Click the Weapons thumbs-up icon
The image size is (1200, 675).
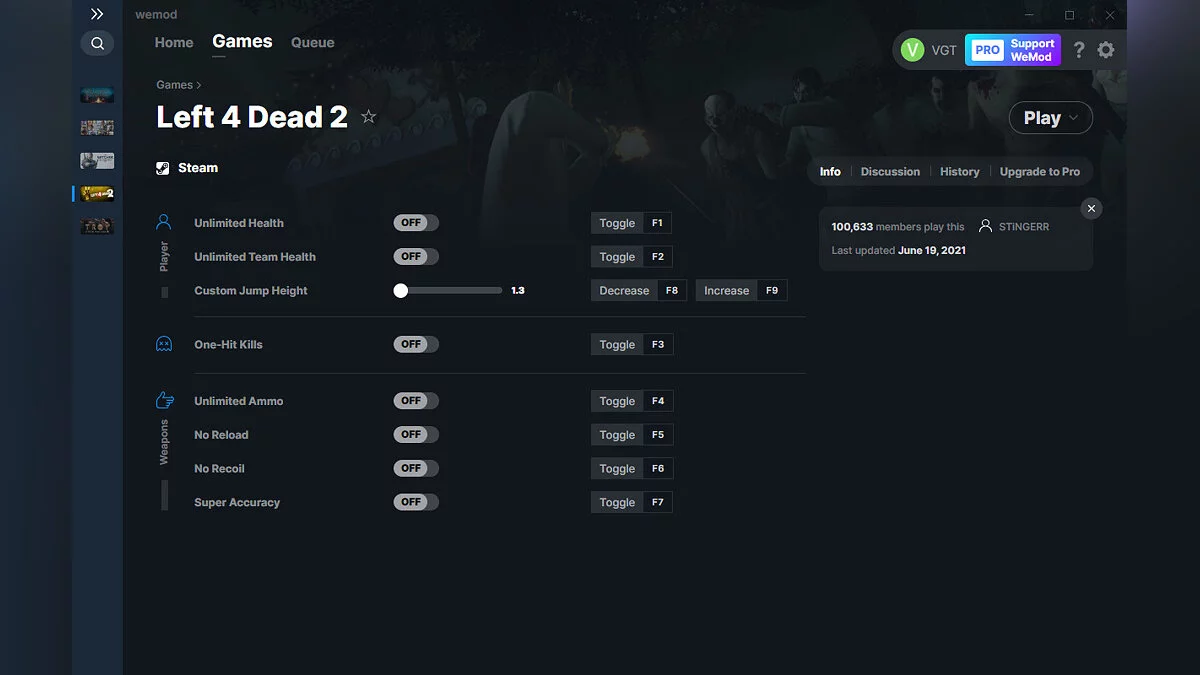(164, 399)
